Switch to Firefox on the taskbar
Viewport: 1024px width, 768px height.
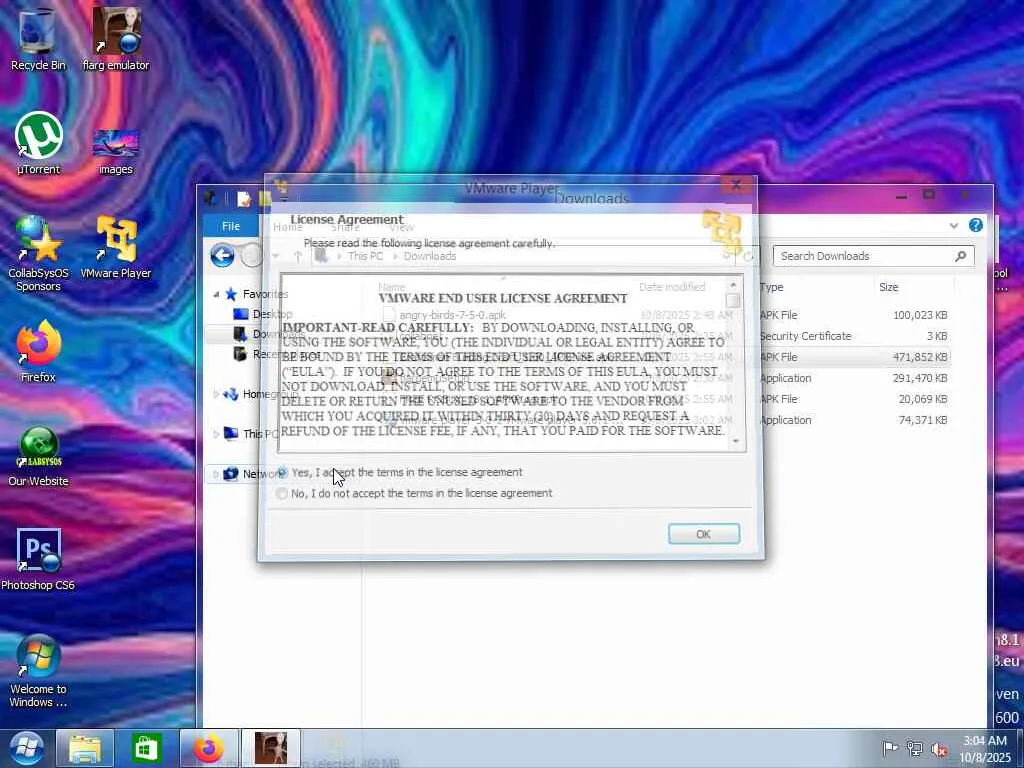[x=208, y=748]
